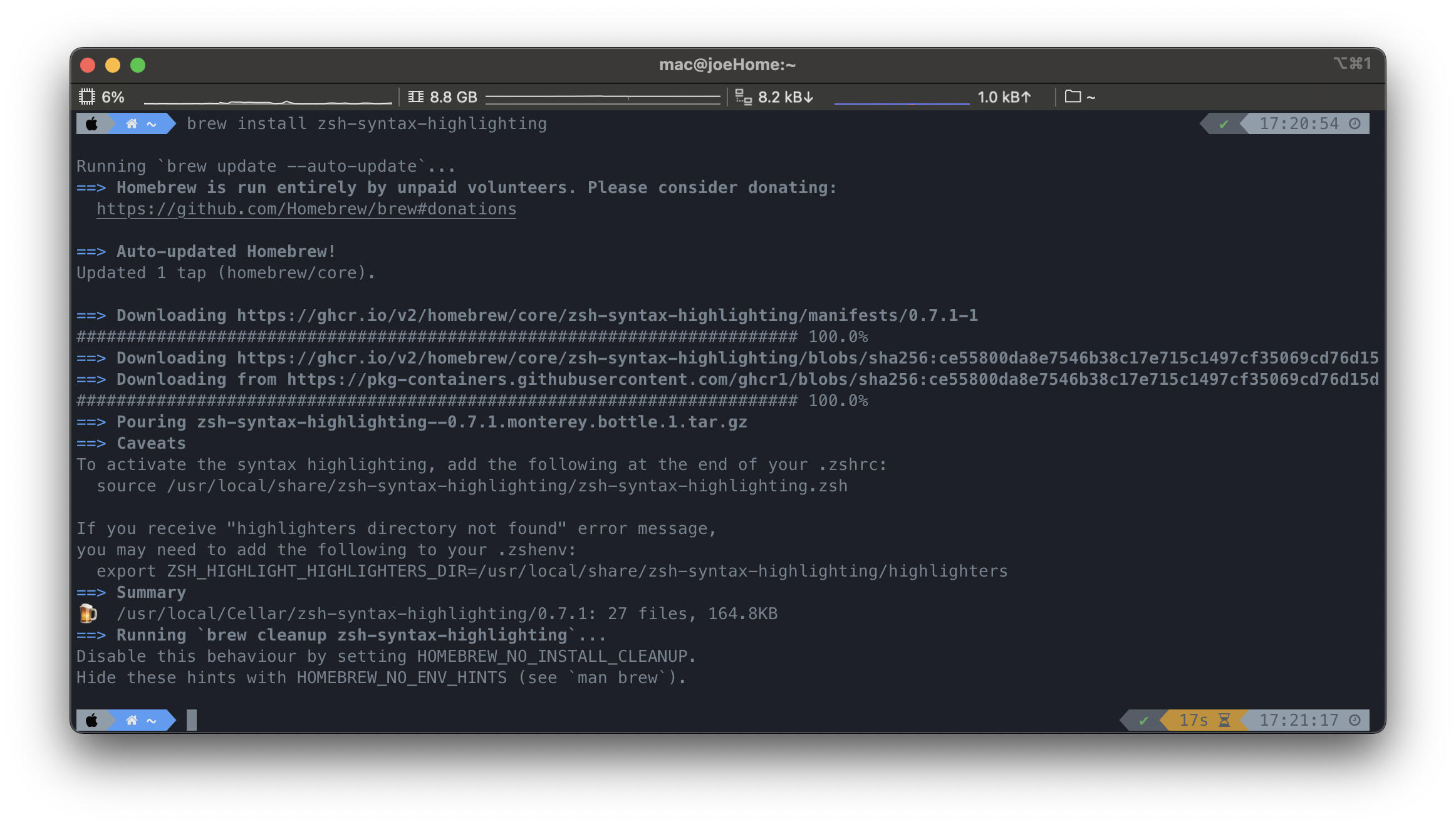Click green check mark in top prompt
Image resolution: width=1456 pixels, height=826 pixels.
pyautogui.click(x=1223, y=124)
